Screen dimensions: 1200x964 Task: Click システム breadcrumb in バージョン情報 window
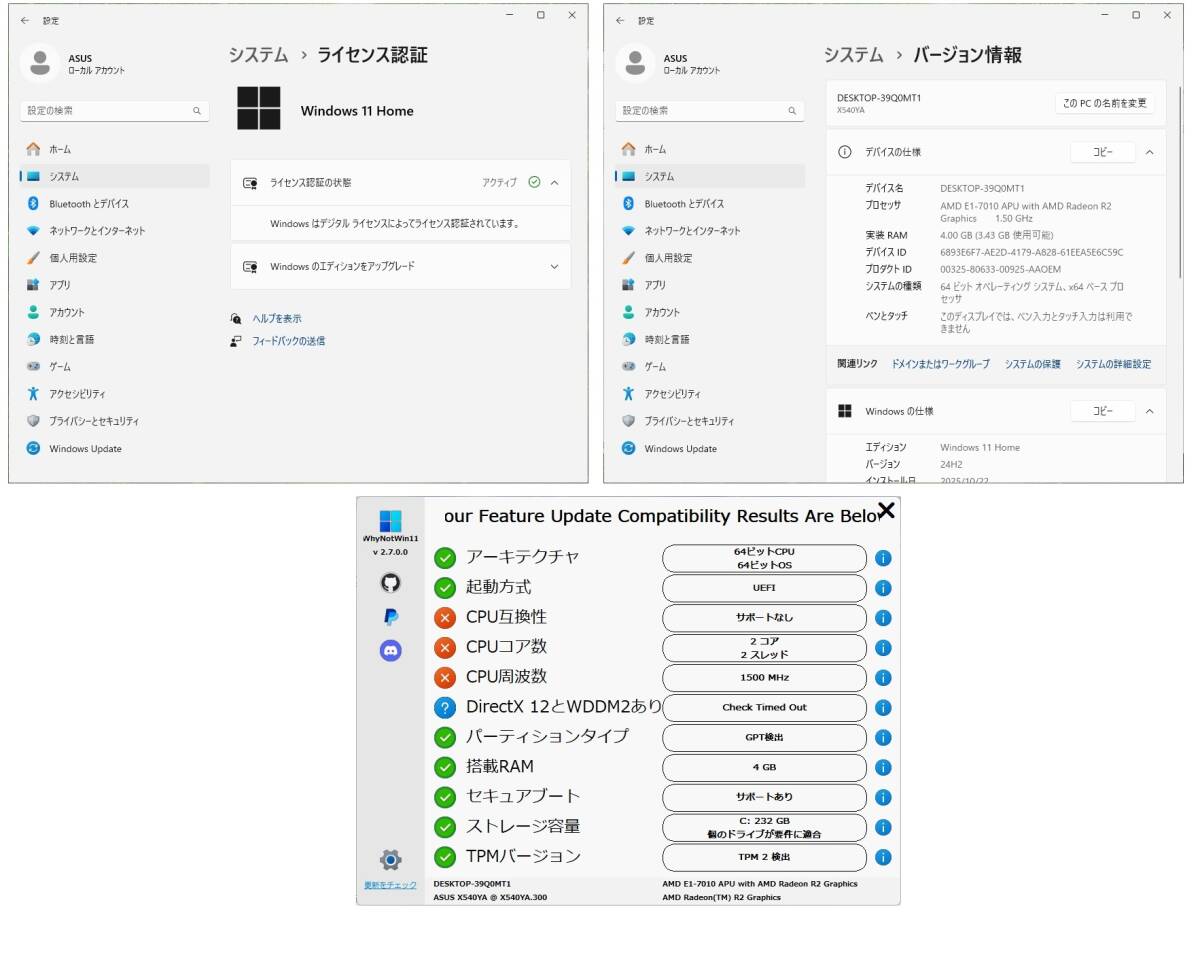click(x=853, y=56)
